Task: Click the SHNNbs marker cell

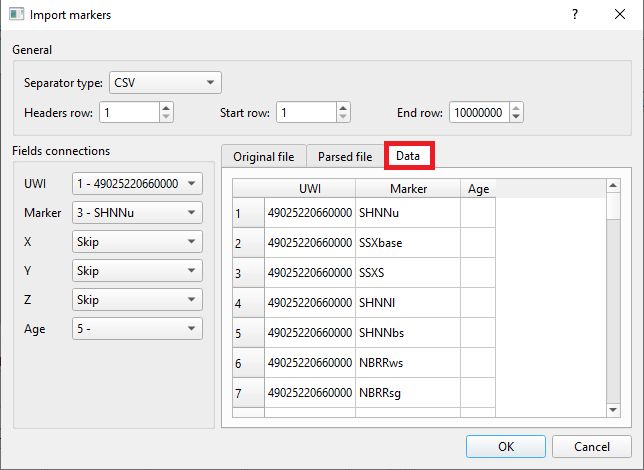Action: pyautogui.click(x=408, y=333)
